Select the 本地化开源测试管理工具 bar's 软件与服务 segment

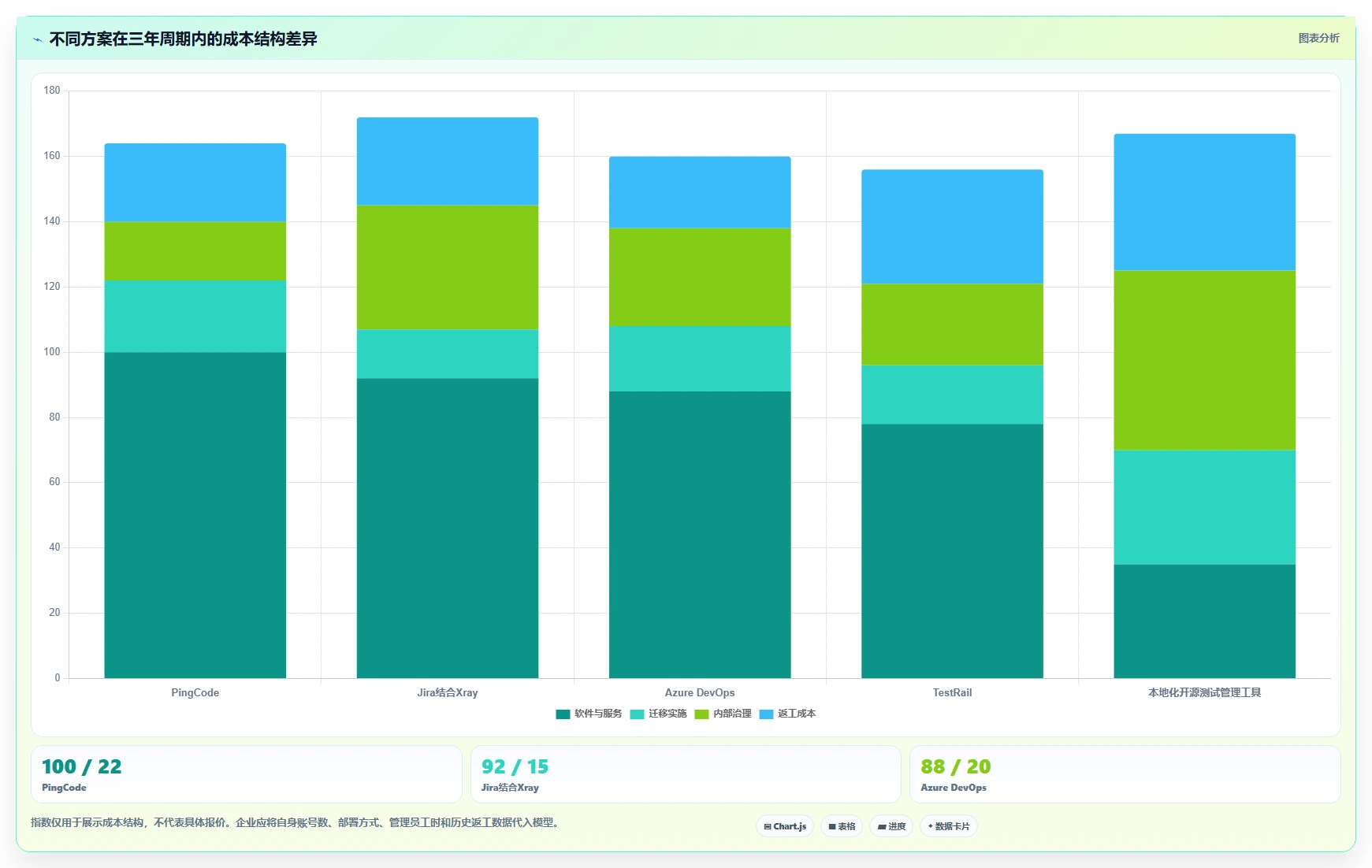(1204, 621)
